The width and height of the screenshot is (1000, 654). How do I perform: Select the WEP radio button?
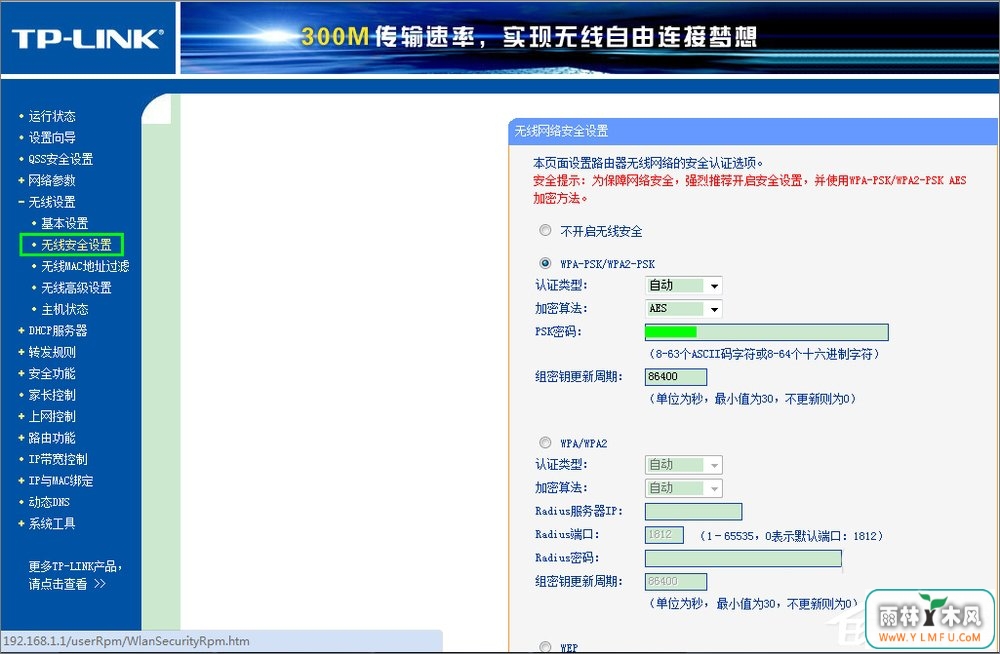(x=545, y=647)
